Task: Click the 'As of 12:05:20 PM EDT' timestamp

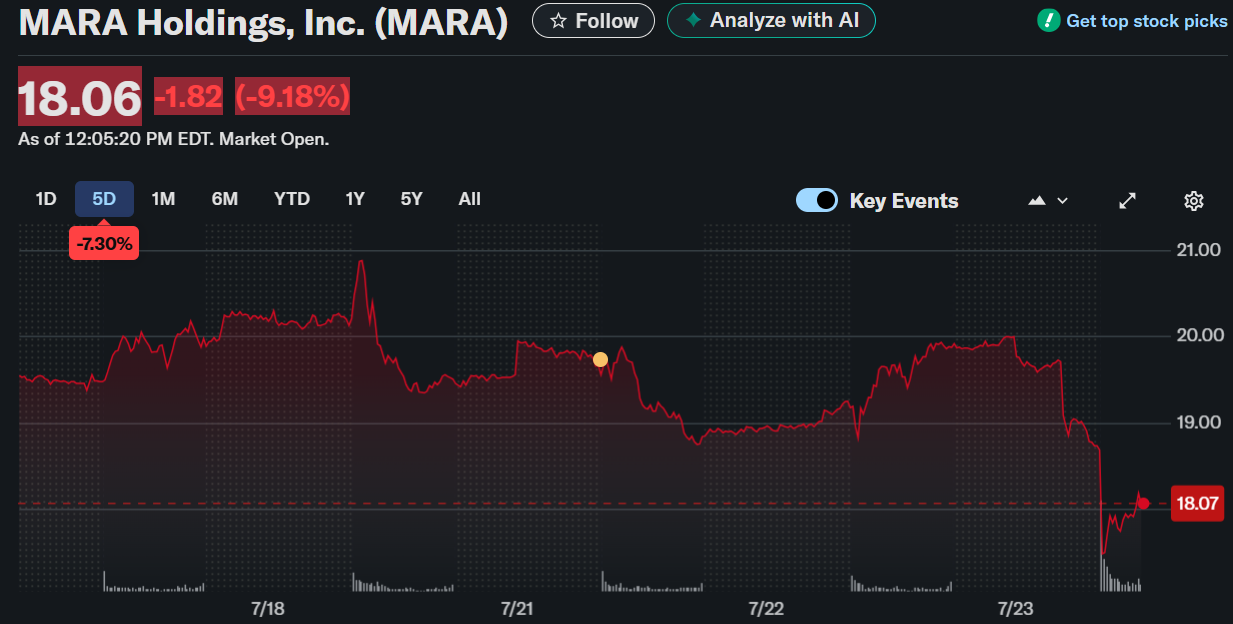Action: pos(173,139)
